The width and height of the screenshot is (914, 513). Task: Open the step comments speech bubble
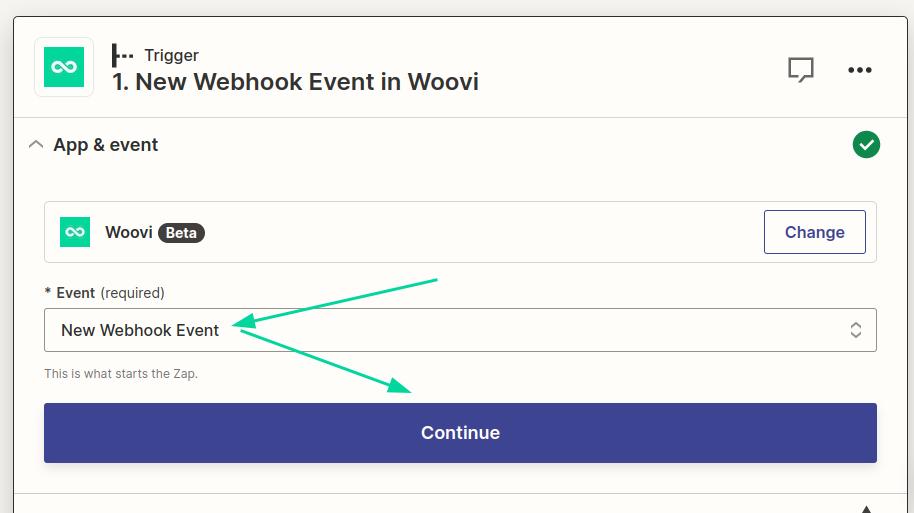(x=800, y=69)
